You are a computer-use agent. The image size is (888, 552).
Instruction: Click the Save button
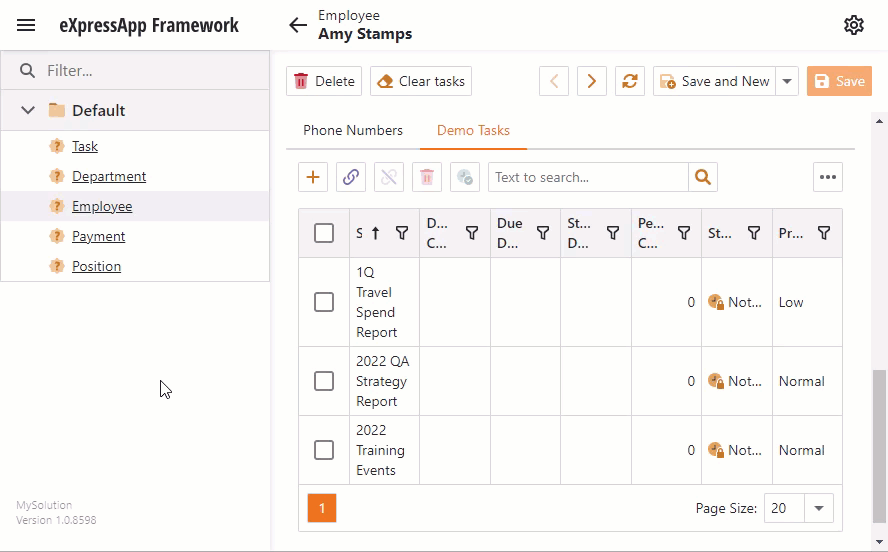839,81
